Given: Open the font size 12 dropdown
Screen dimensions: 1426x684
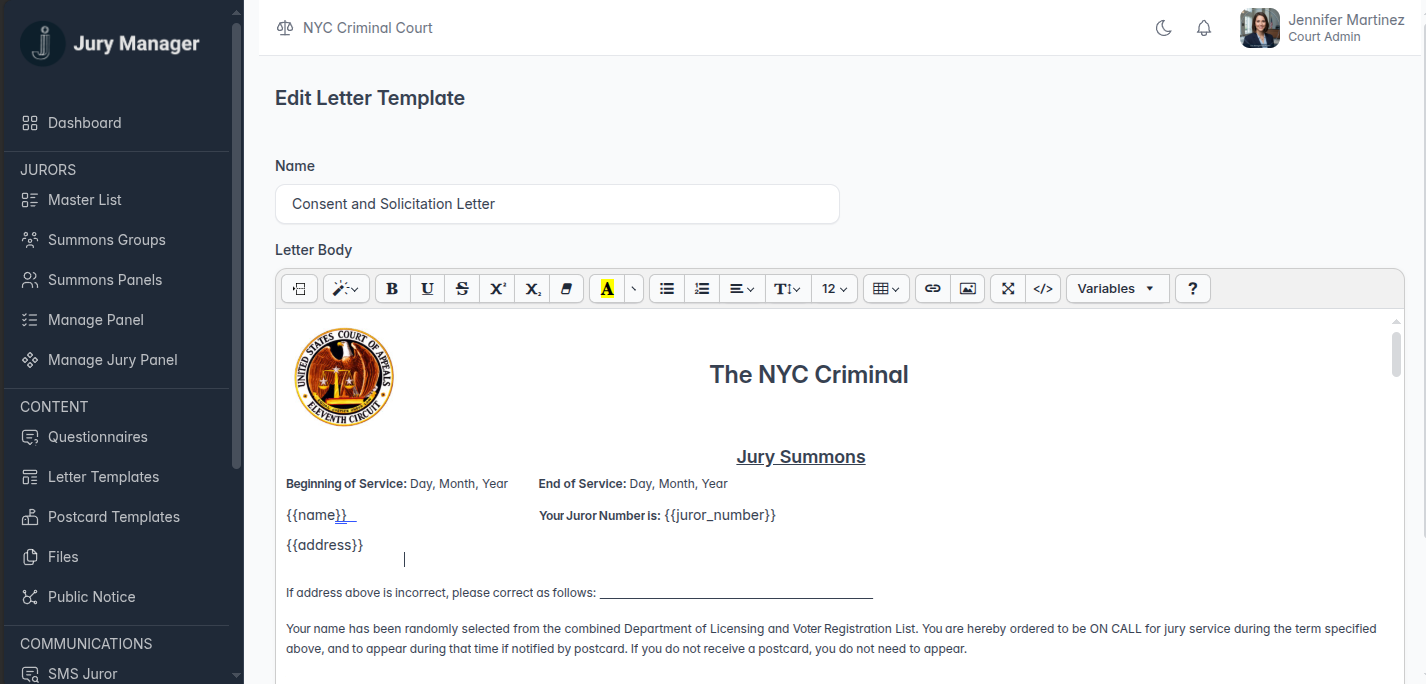Looking at the screenshot, I should (834, 289).
